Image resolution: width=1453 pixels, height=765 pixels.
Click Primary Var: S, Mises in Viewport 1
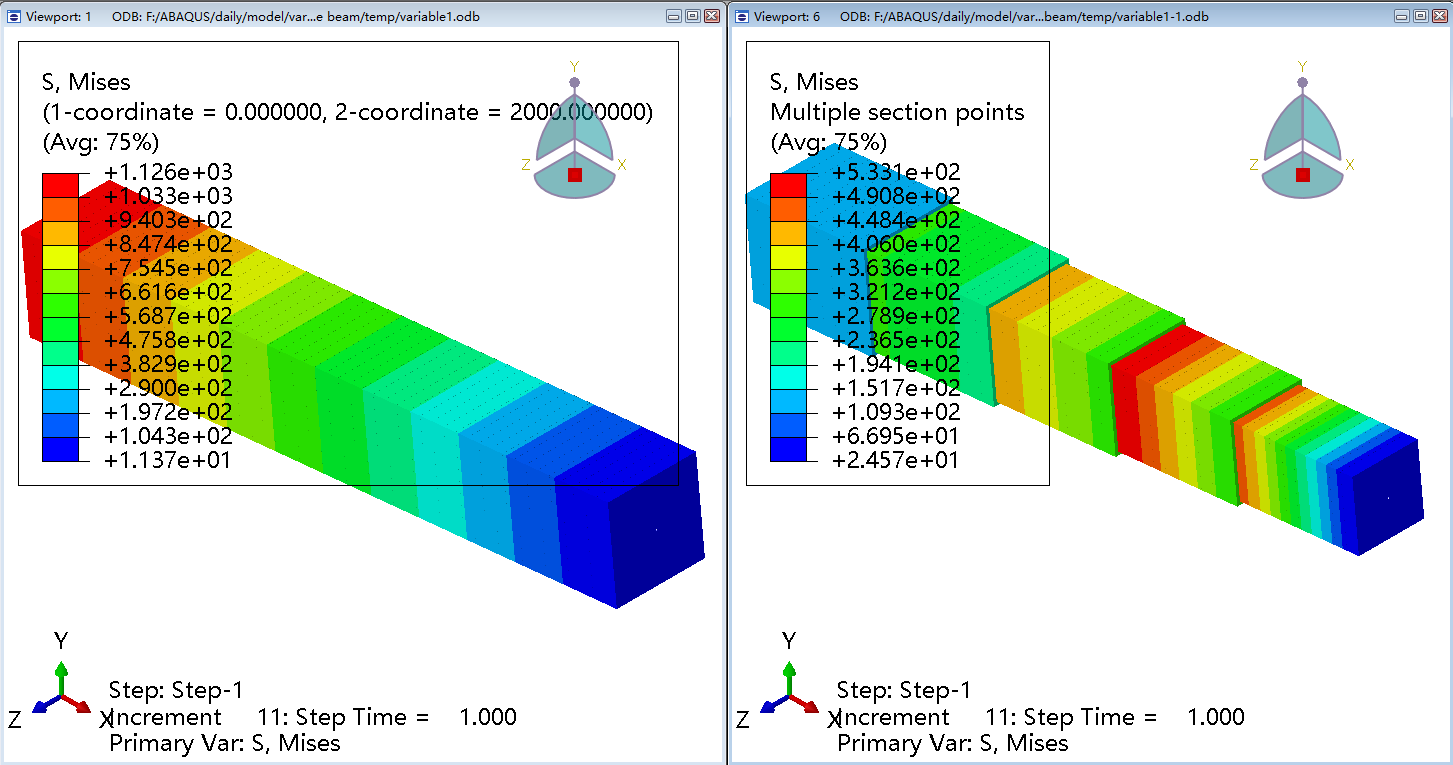pyautogui.click(x=225, y=743)
